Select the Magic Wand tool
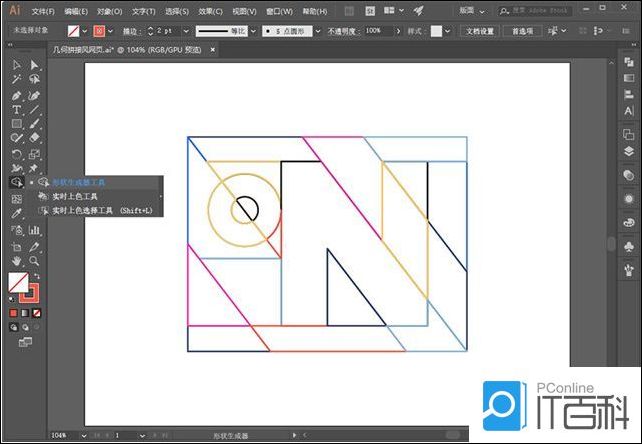 click(16, 80)
